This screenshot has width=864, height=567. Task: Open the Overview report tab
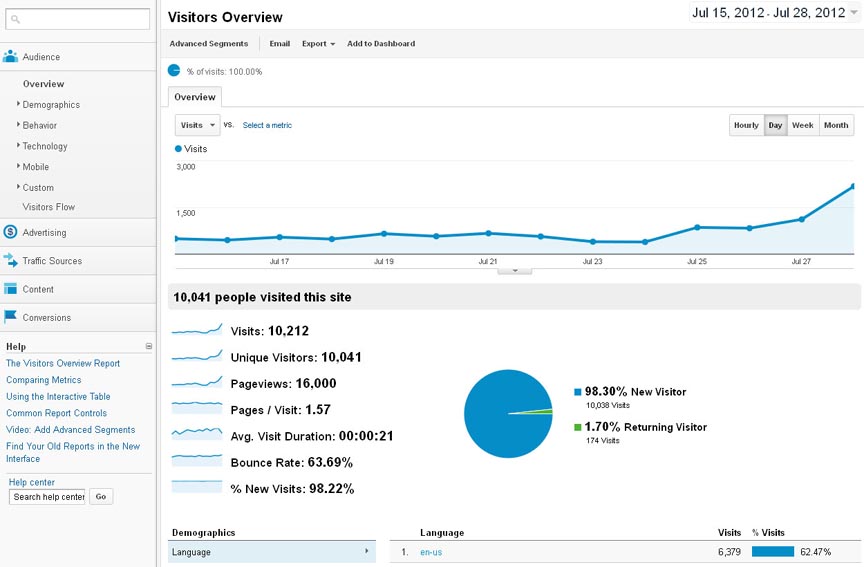point(195,96)
